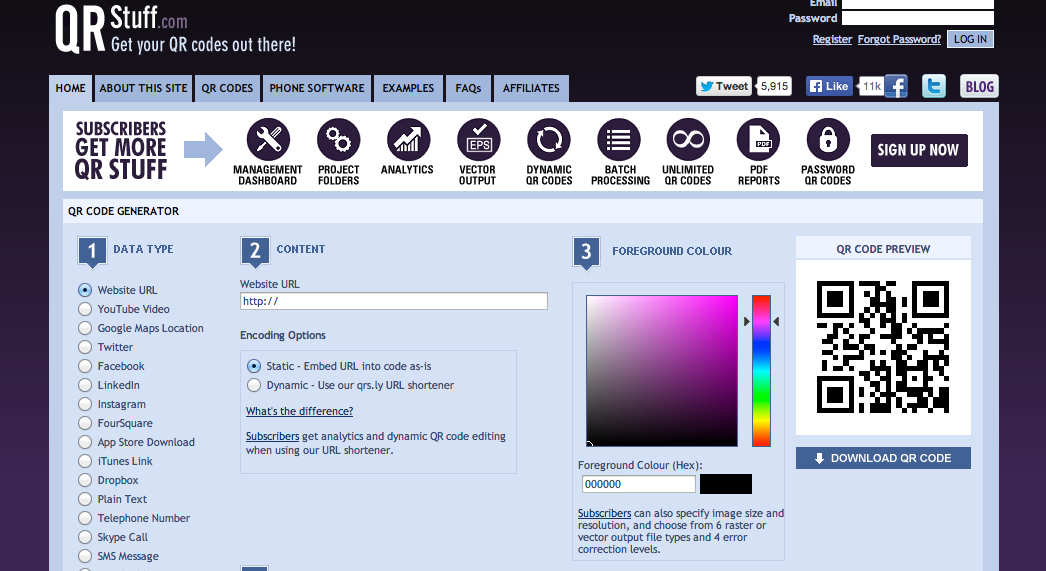
Task: Select Plain Text data type
Action: tap(85, 499)
